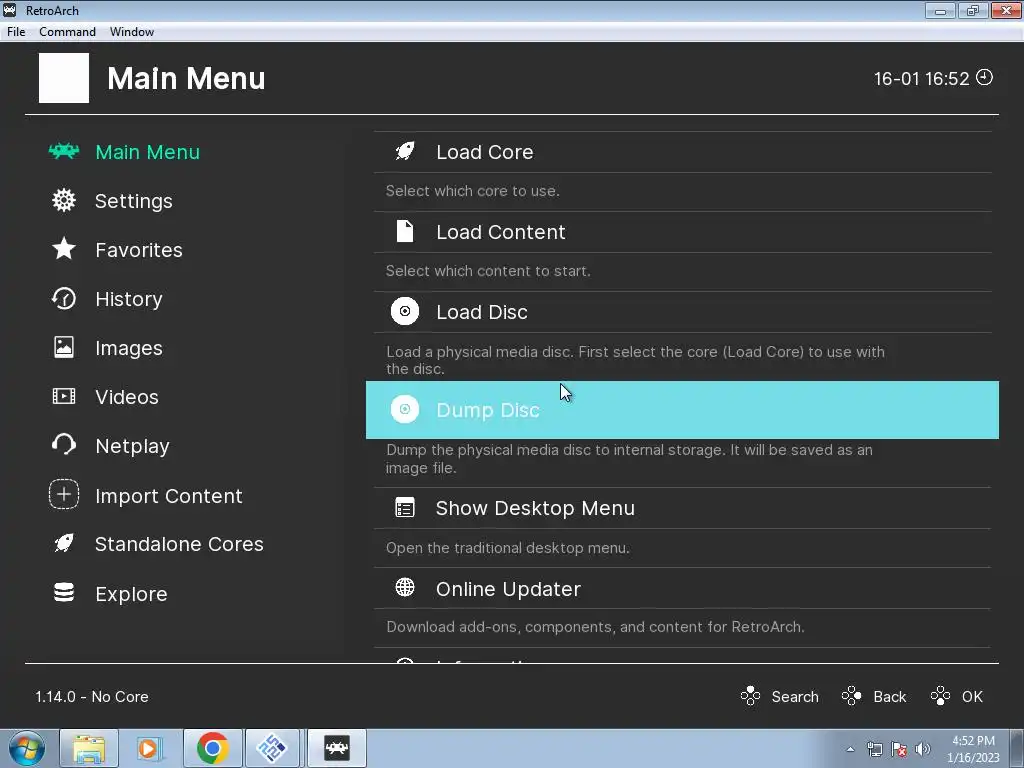Click the Search button icon in footer
The width and height of the screenshot is (1024, 768).
[x=750, y=696]
